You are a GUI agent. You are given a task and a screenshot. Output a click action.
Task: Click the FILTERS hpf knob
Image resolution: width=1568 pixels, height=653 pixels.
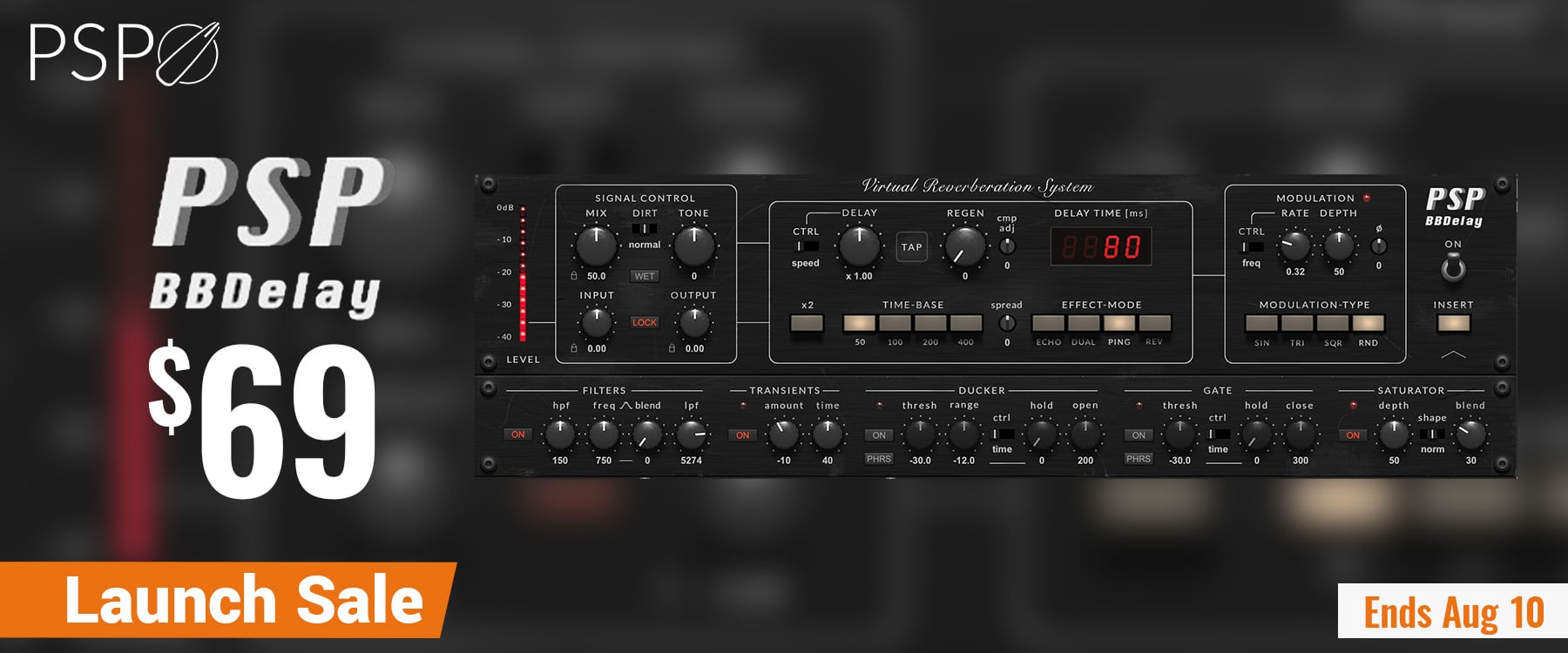pyautogui.click(x=560, y=434)
